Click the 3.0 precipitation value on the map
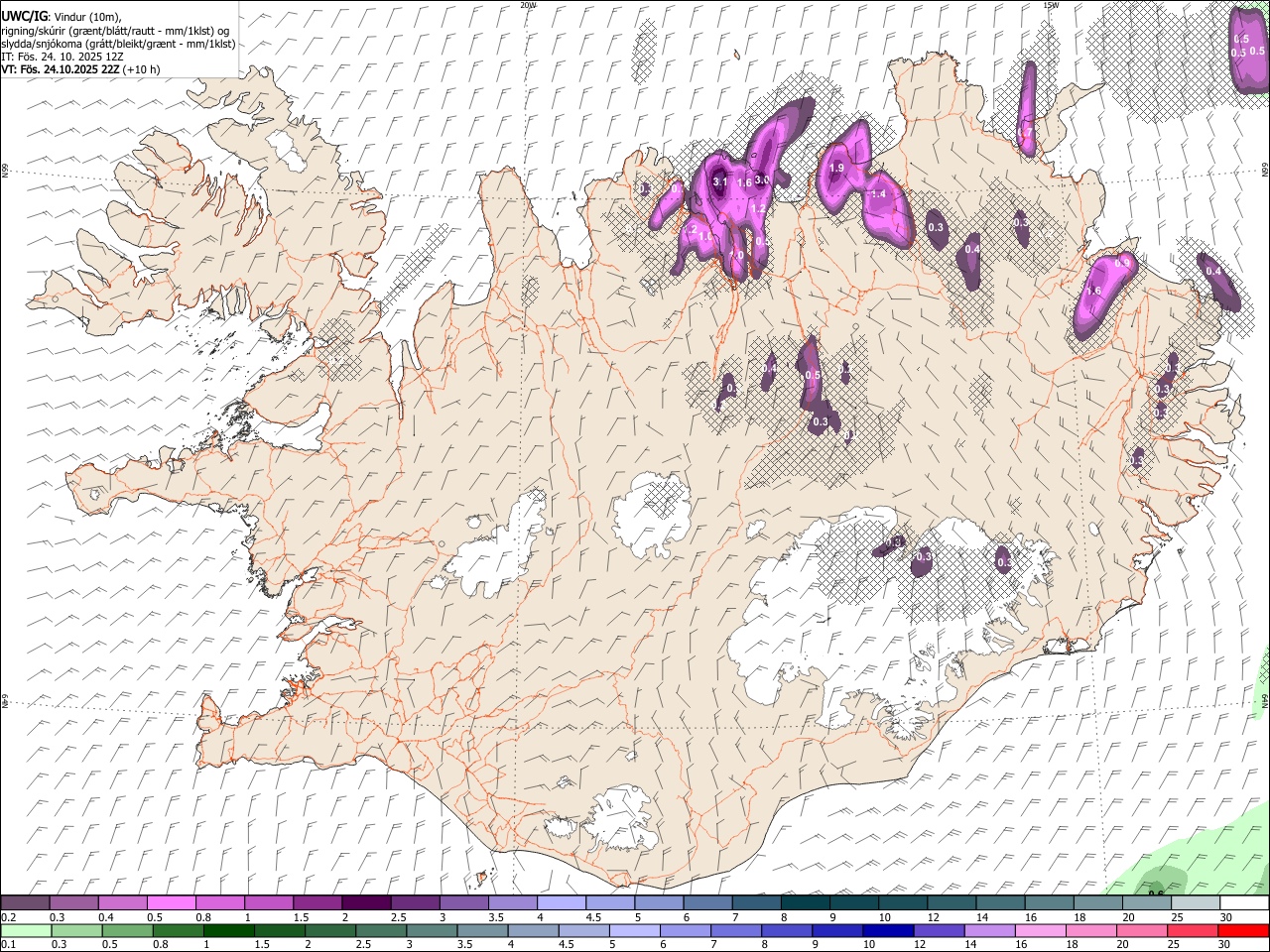Screen dimensions: 1270x952 762,180
